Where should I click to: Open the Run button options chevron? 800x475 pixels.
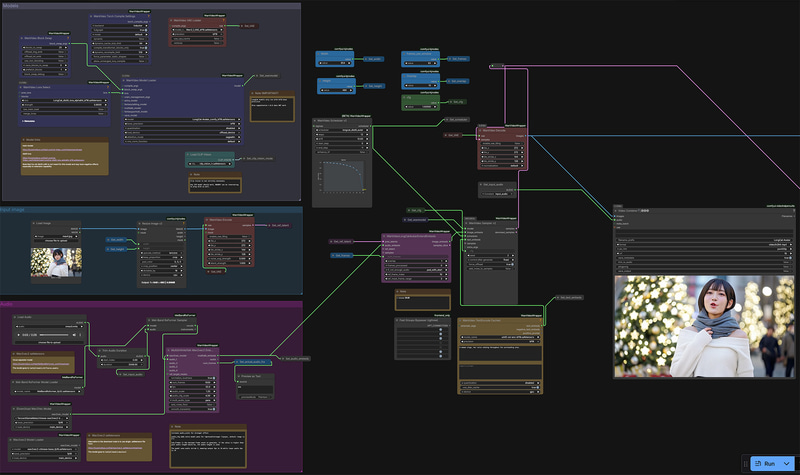coord(787,463)
